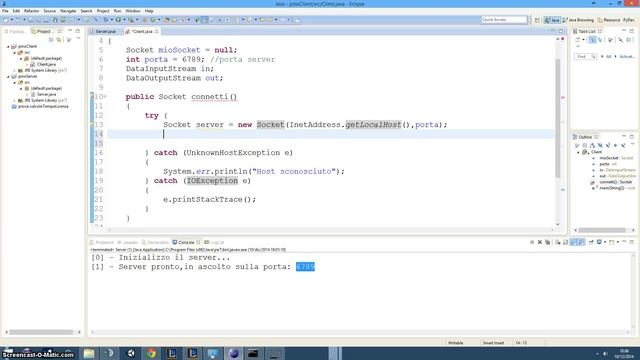640x360 pixels.
Task: Switch to the Resource perspective
Action: (x=609, y=20)
